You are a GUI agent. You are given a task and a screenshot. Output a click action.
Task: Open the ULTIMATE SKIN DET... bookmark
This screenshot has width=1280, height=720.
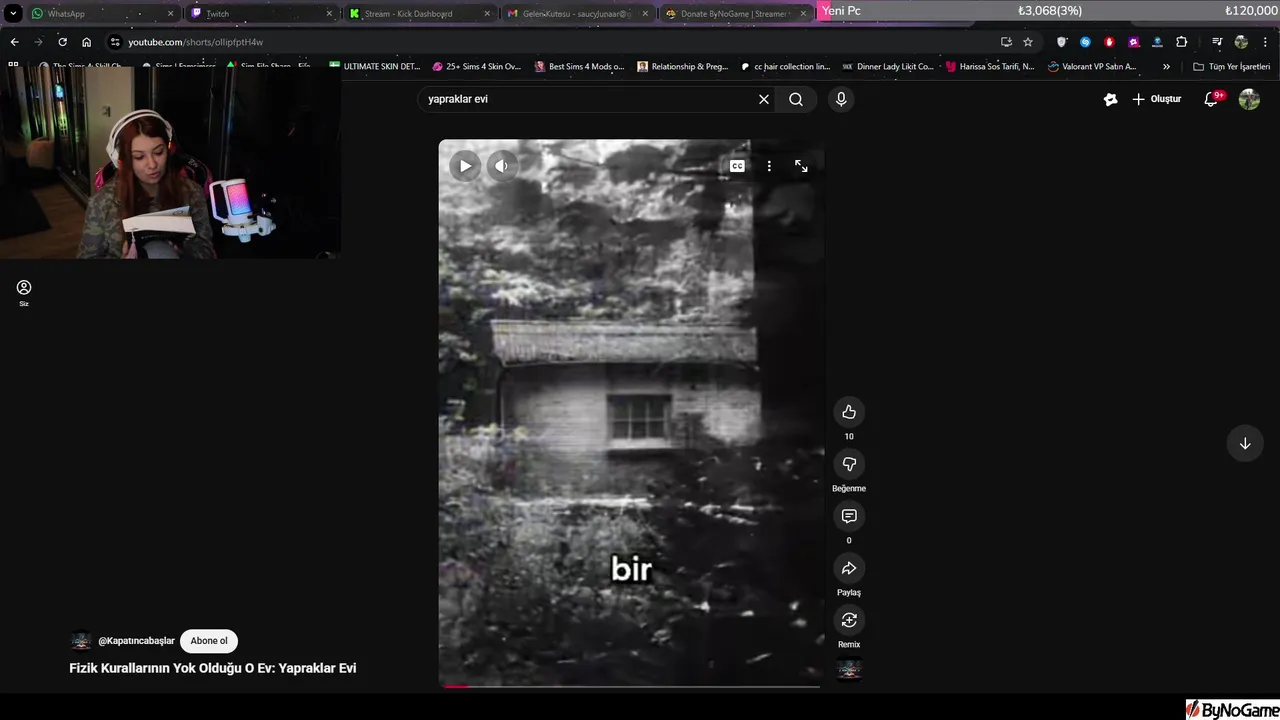pos(375,67)
